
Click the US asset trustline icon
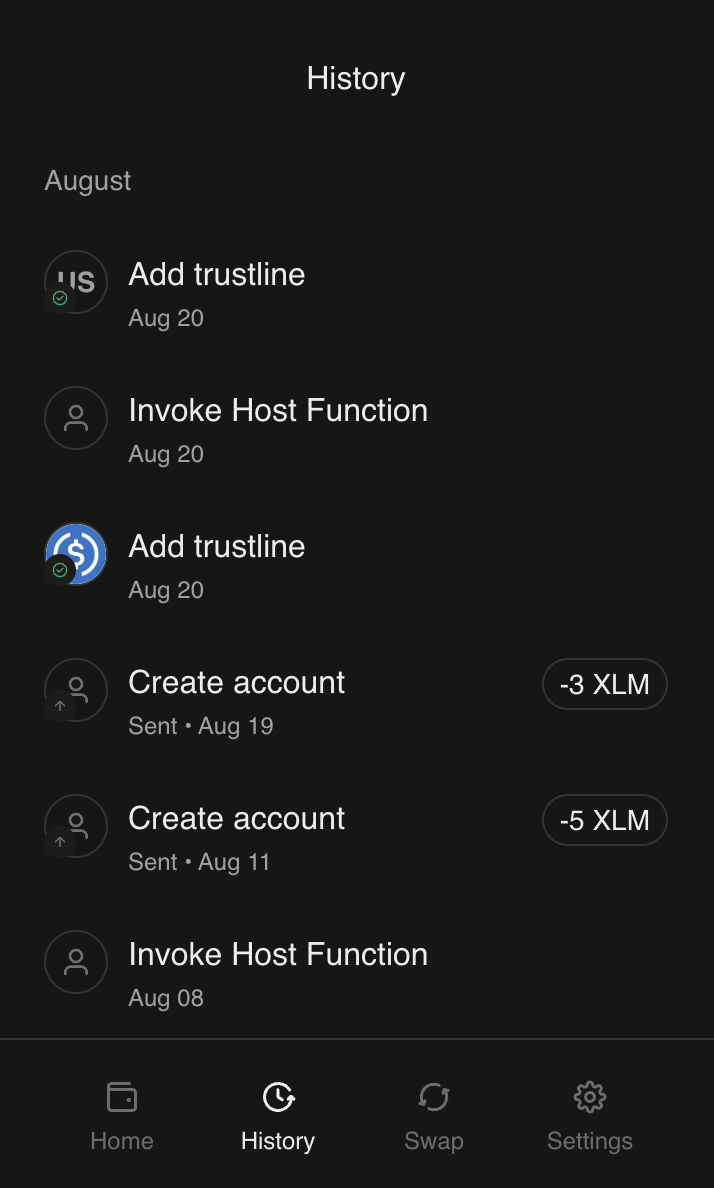point(76,282)
